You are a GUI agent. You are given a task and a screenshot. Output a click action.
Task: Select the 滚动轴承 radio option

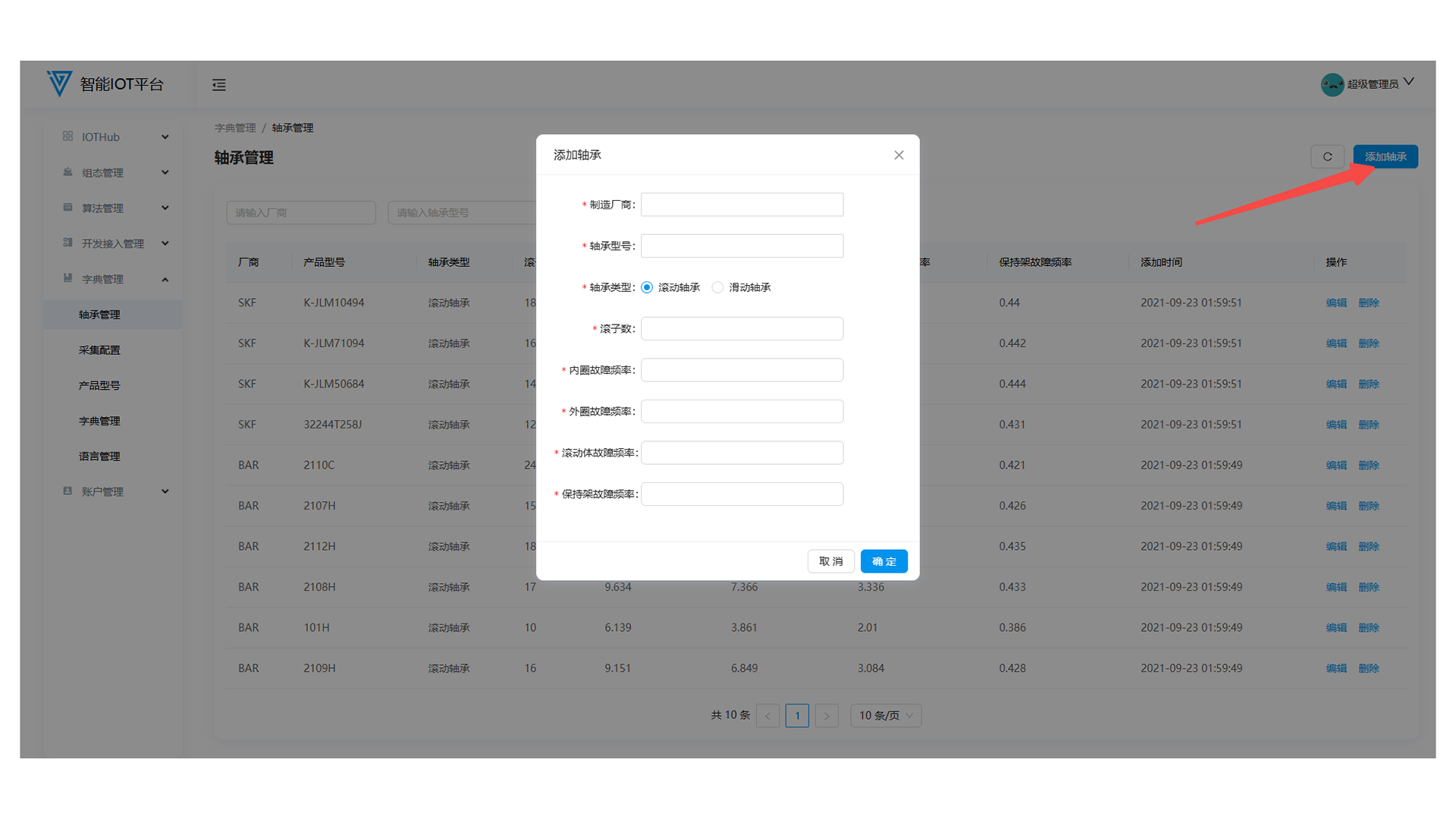tap(647, 287)
